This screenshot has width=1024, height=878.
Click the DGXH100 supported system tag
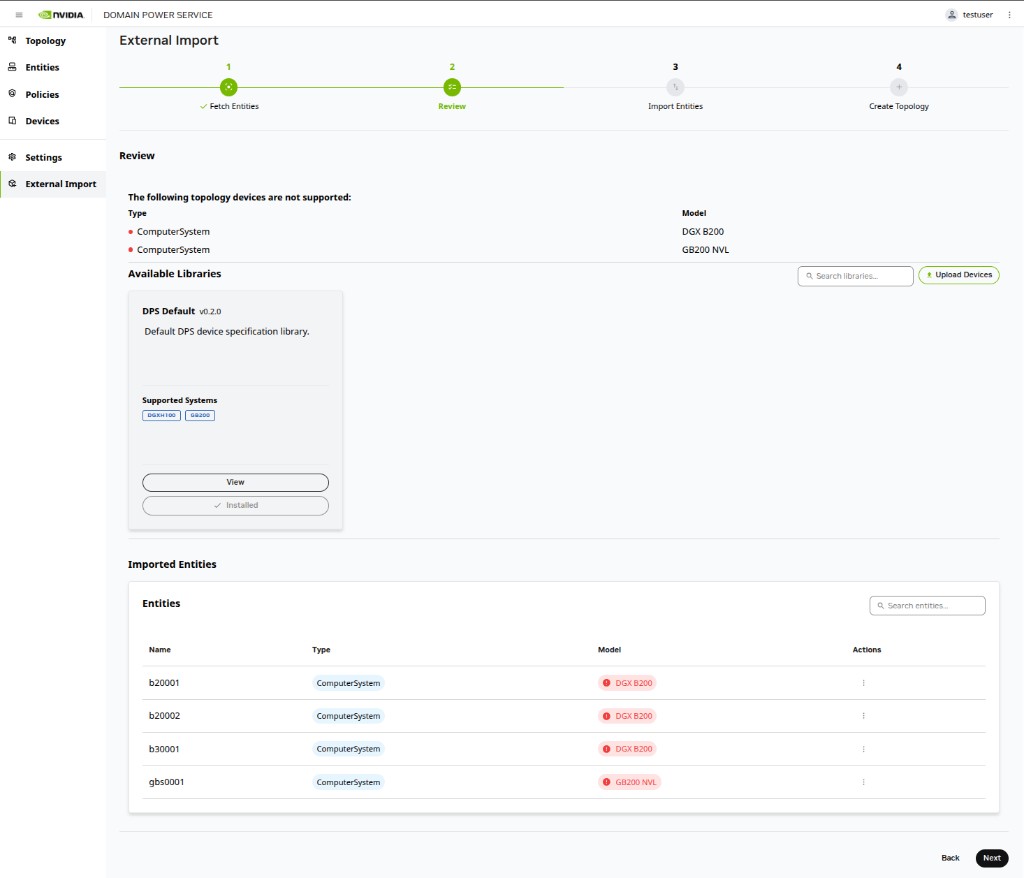(x=161, y=415)
